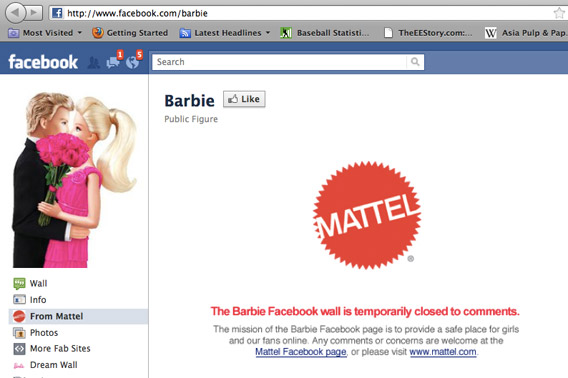Screen dimensions: 568x378
Task: Visit the www.mattel.com link
Action: coord(443,352)
